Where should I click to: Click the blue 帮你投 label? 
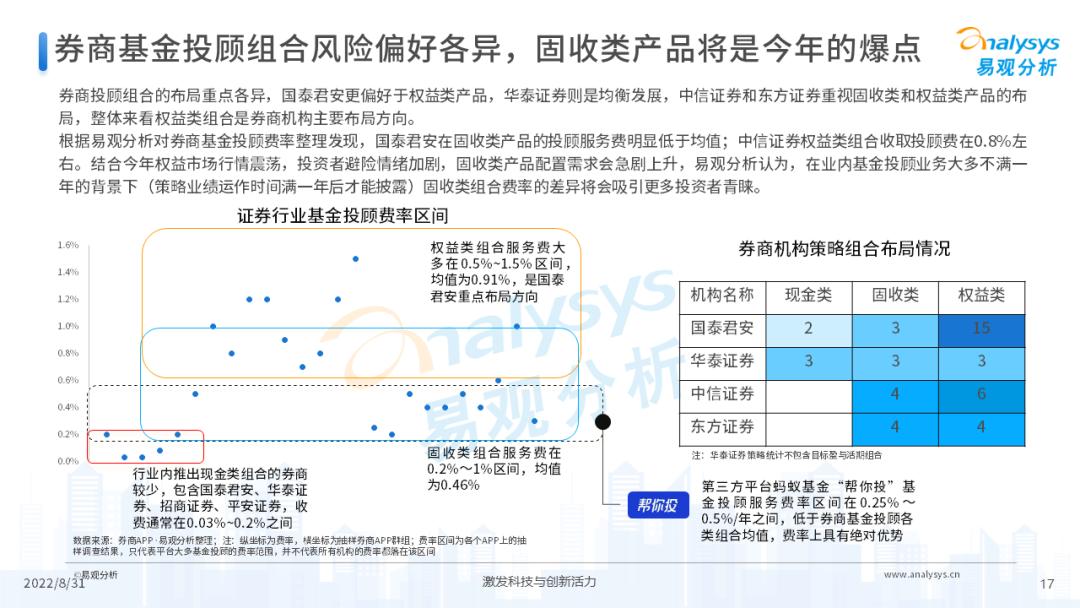coord(658,505)
